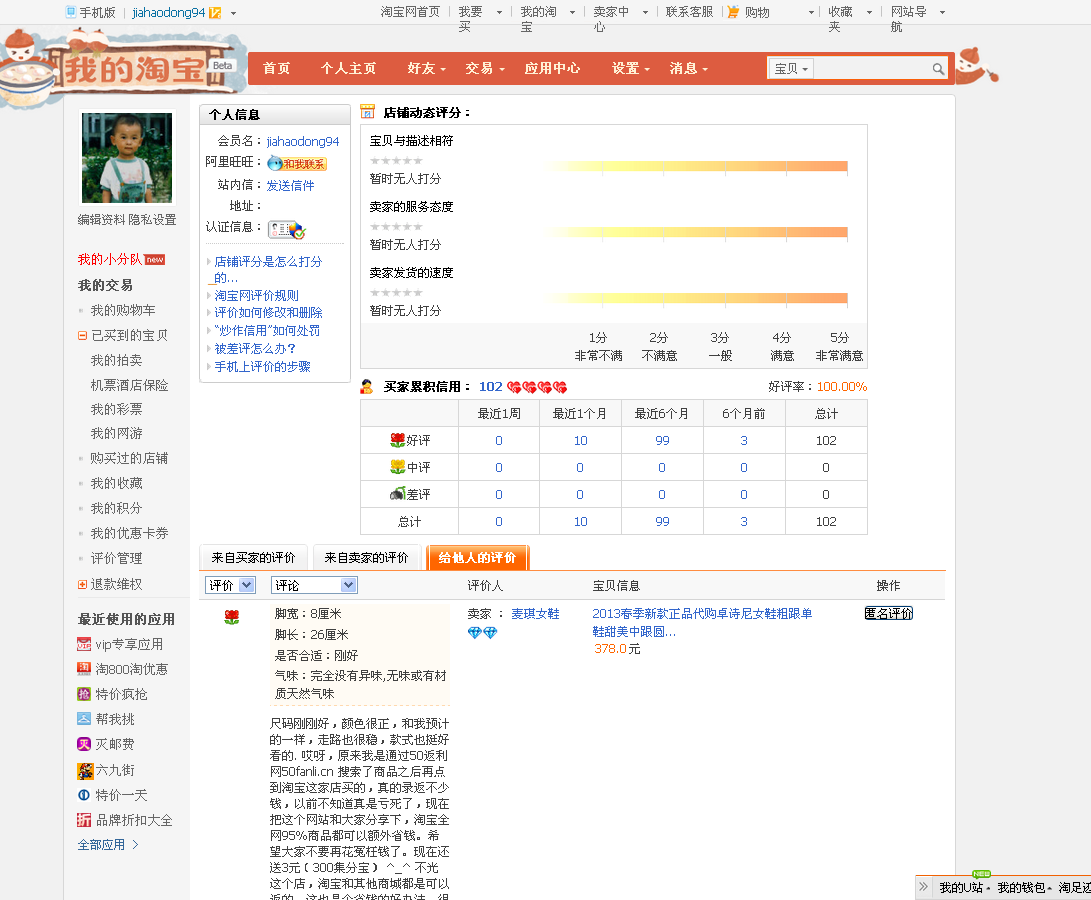Open 个人主页 in nav bar

click(x=348, y=68)
